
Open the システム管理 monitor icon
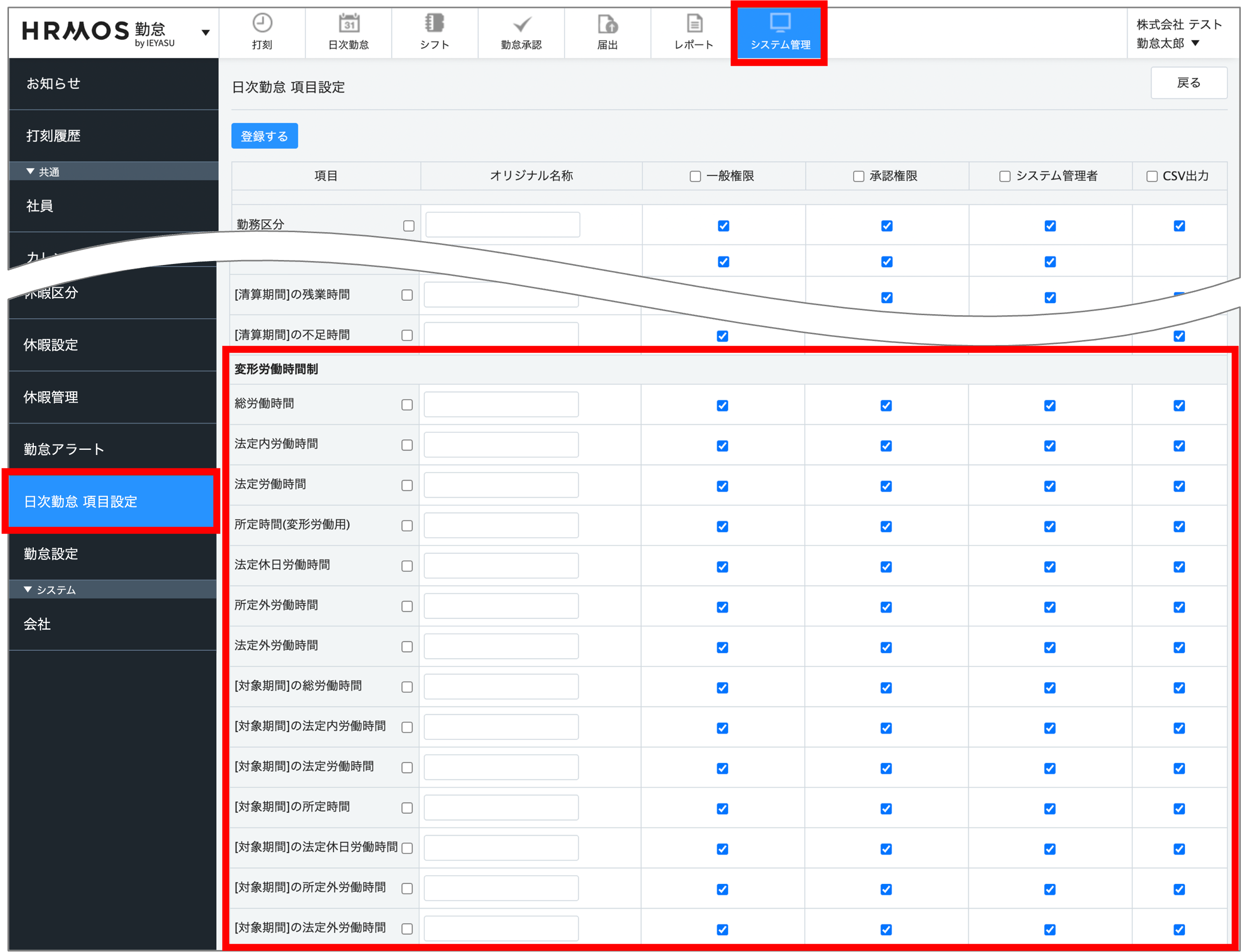780,24
